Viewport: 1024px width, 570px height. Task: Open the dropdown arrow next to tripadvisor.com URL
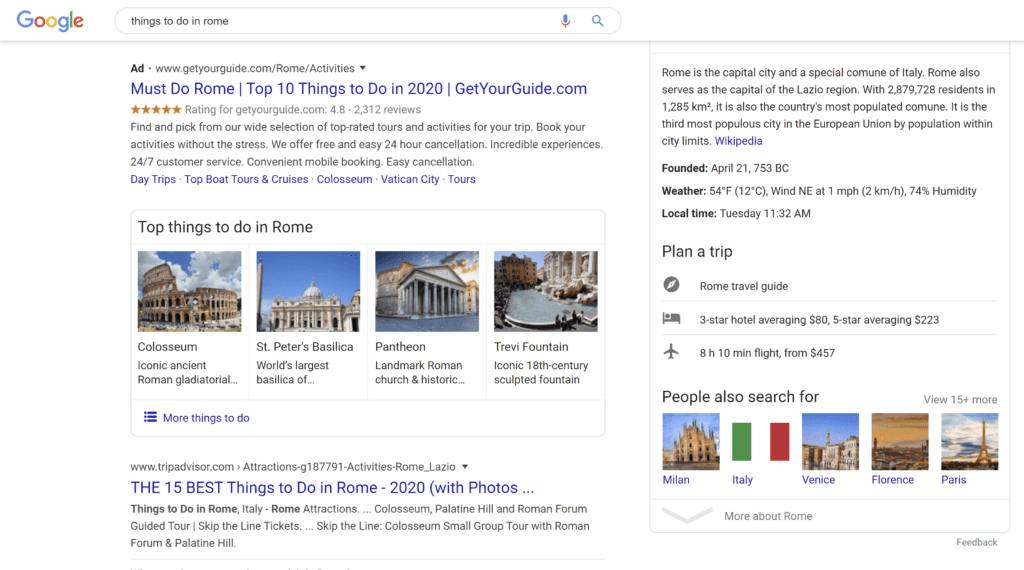point(465,467)
